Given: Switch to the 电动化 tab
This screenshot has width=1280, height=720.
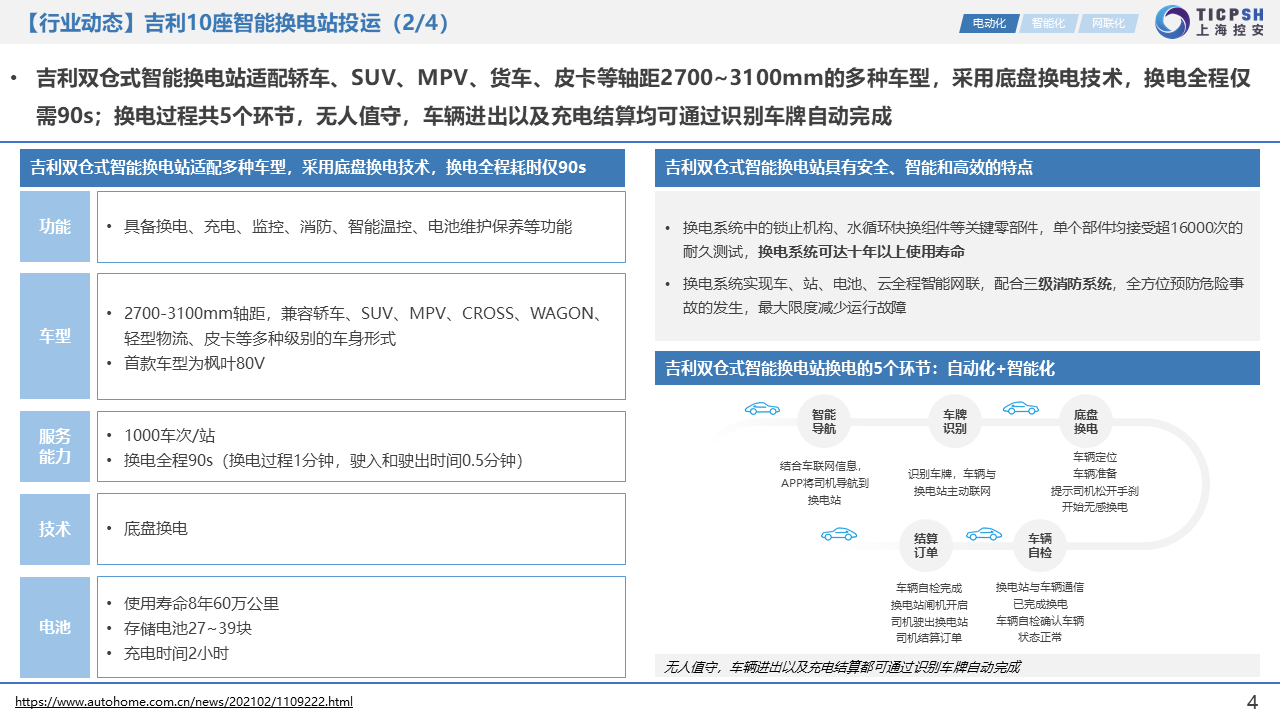Looking at the screenshot, I should pyautogui.click(x=988, y=23).
